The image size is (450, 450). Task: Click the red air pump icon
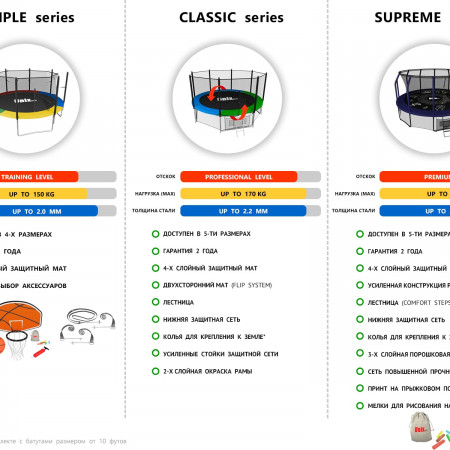click(41, 352)
